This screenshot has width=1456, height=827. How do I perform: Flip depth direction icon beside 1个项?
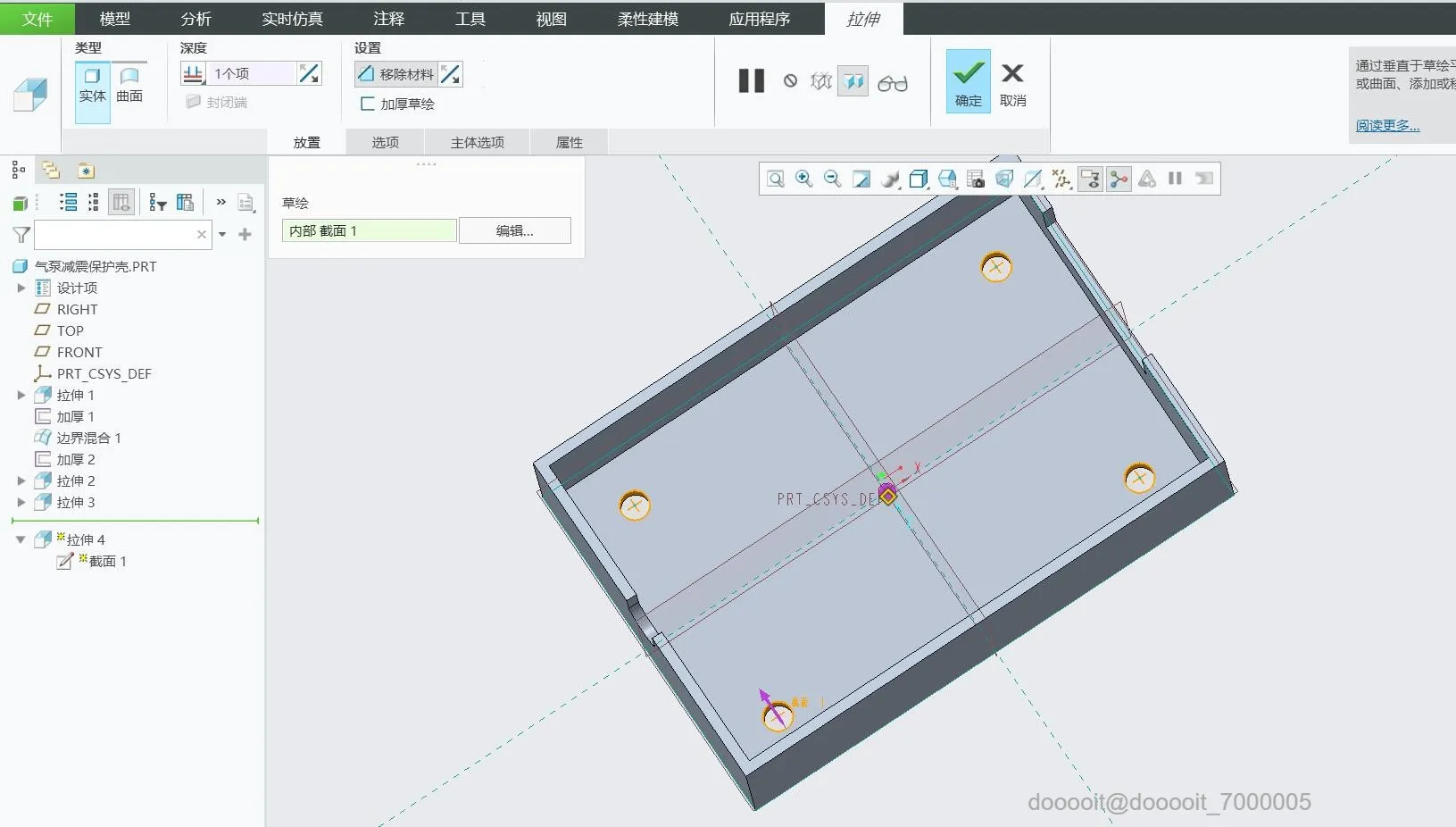coord(309,73)
